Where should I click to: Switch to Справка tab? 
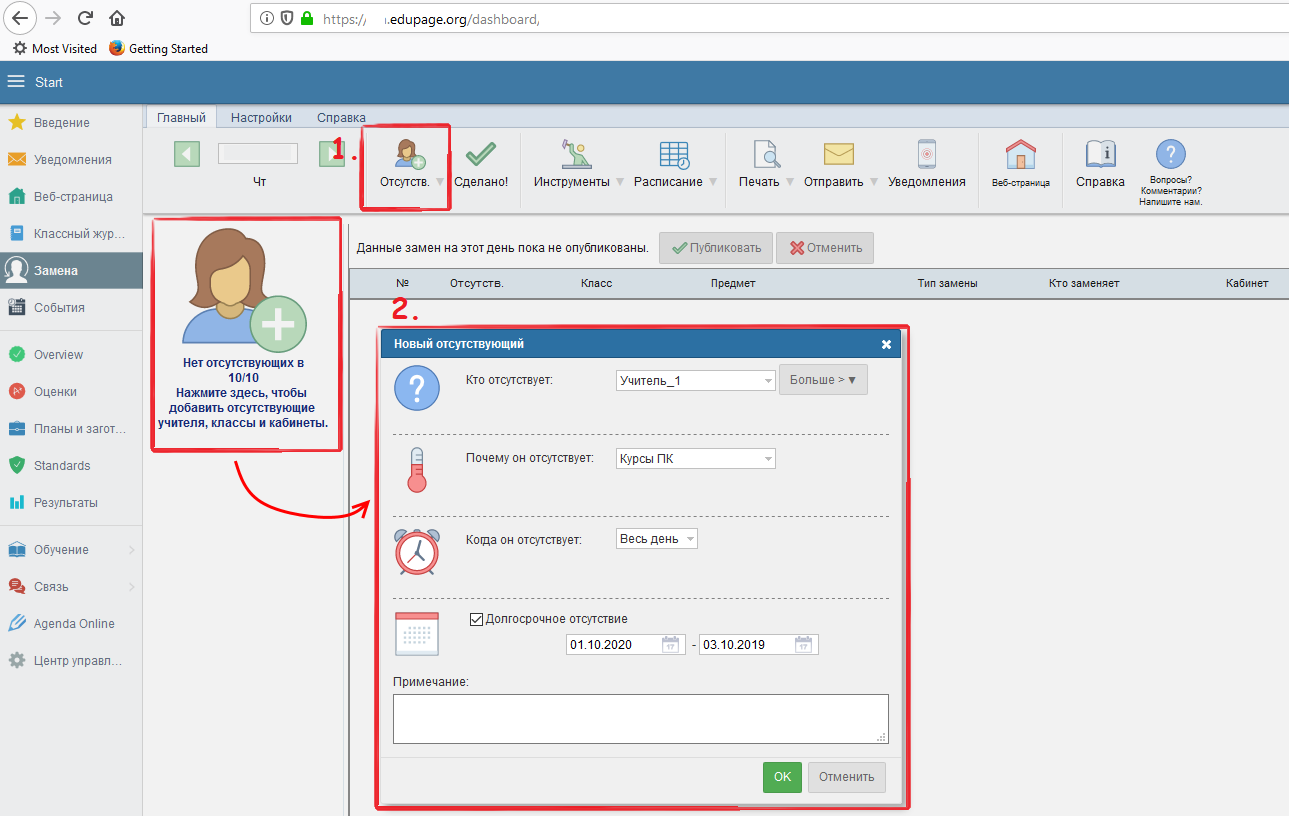pos(341,117)
